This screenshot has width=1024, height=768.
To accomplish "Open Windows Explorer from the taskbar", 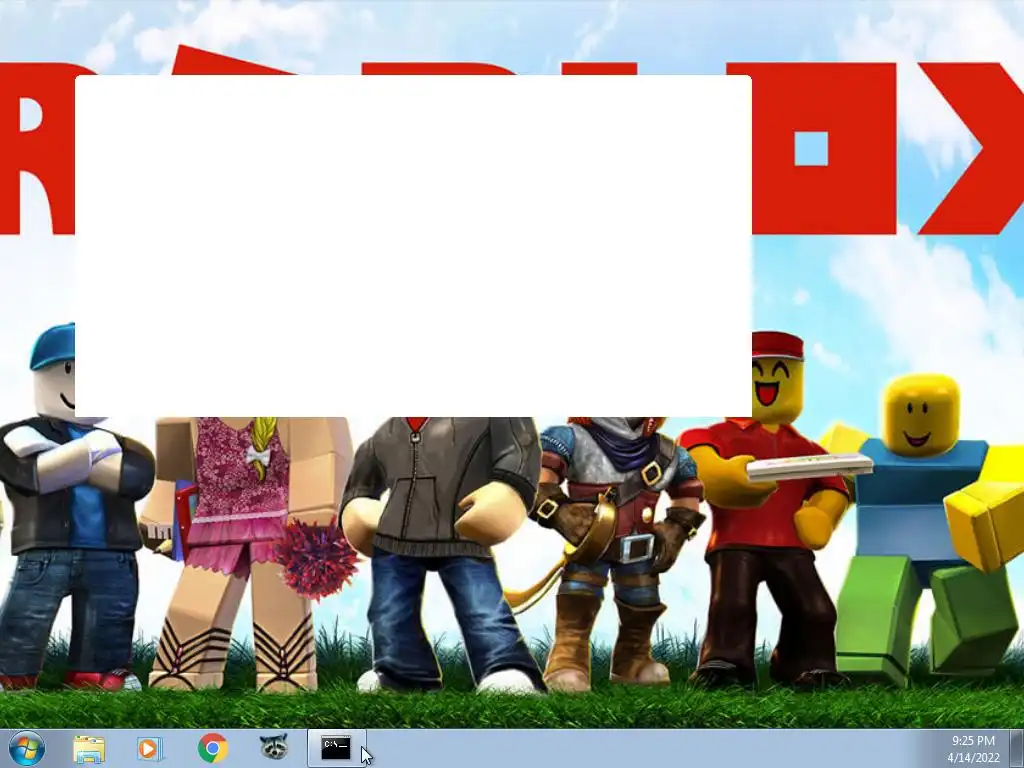I will [89, 748].
